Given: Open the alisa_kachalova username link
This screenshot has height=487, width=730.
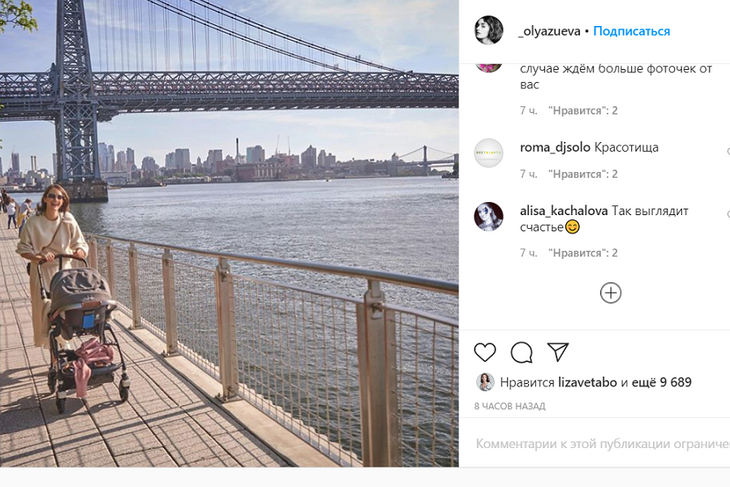Looking at the screenshot, I should coord(565,211).
